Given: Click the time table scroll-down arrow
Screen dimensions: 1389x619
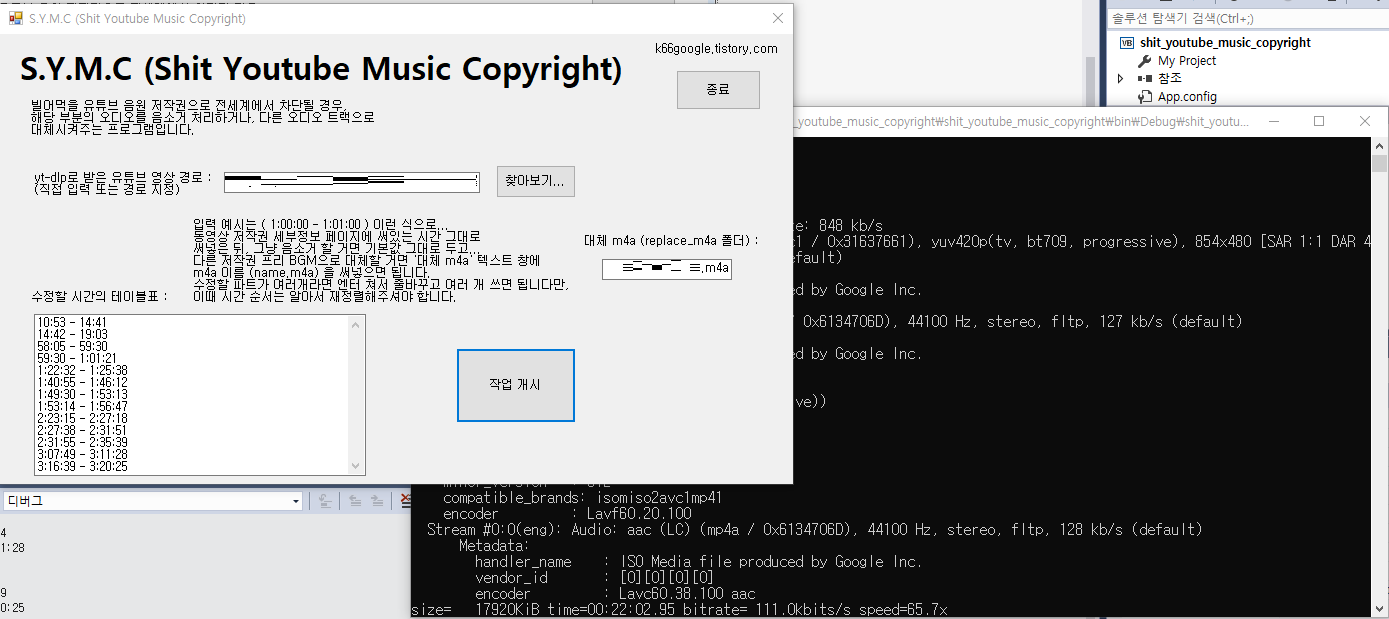Looking at the screenshot, I should pos(356,466).
